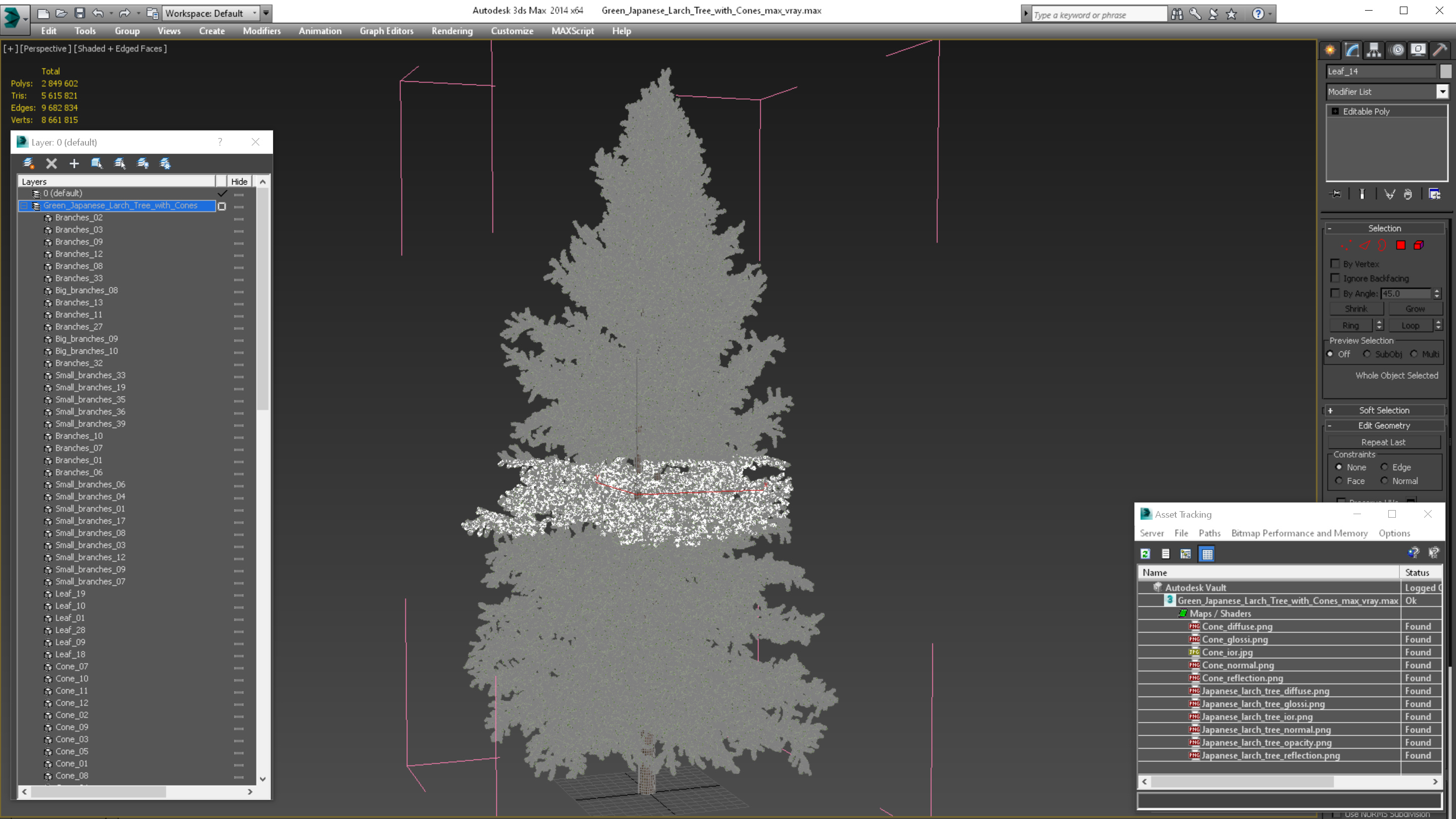
Task: Open the Rendering menu
Action: (451, 31)
